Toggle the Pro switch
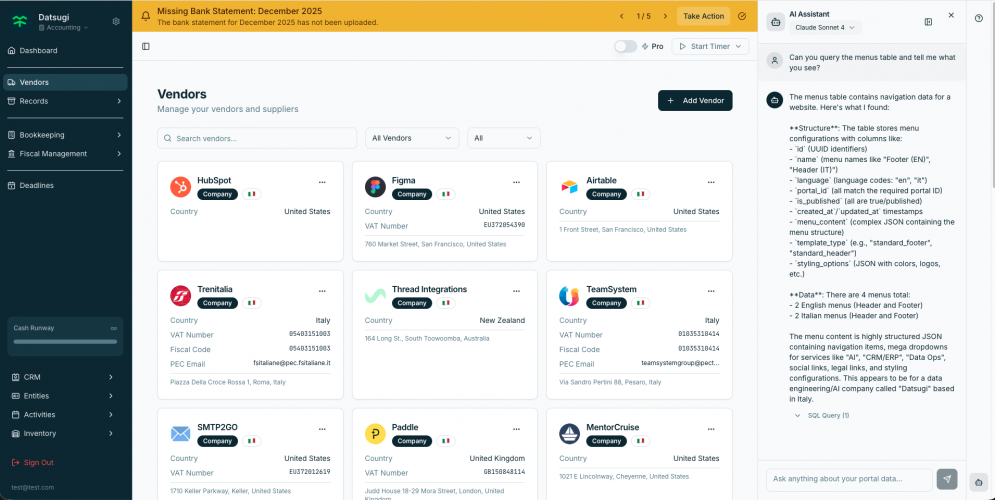Viewport: 995px width, 500px height. point(625,46)
